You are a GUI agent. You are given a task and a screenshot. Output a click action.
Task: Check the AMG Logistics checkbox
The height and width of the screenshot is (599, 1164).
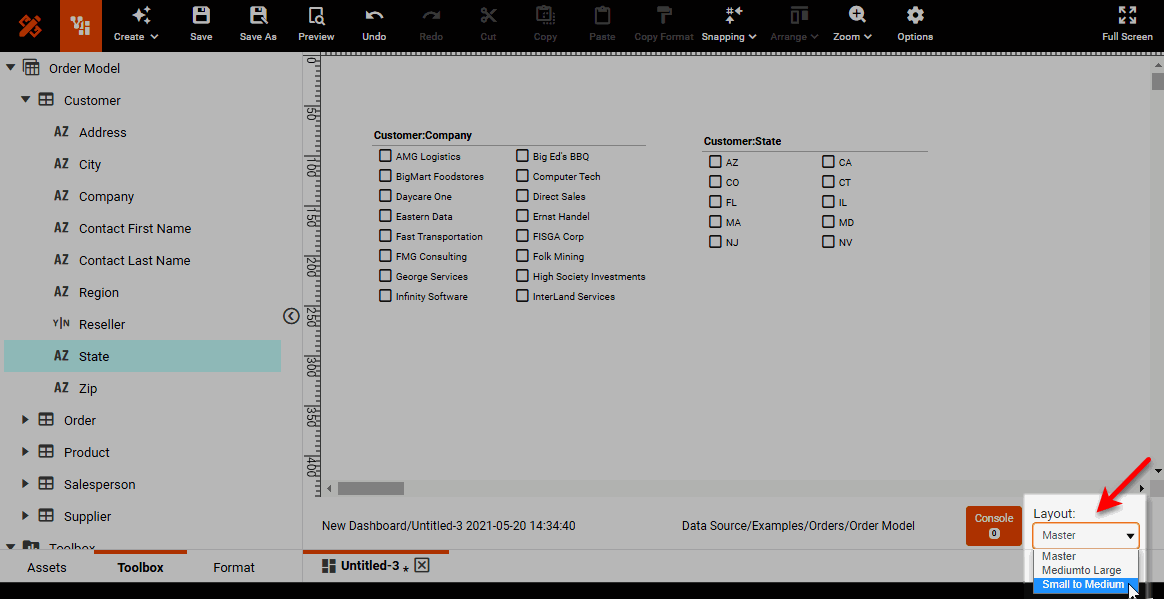tap(385, 156)
